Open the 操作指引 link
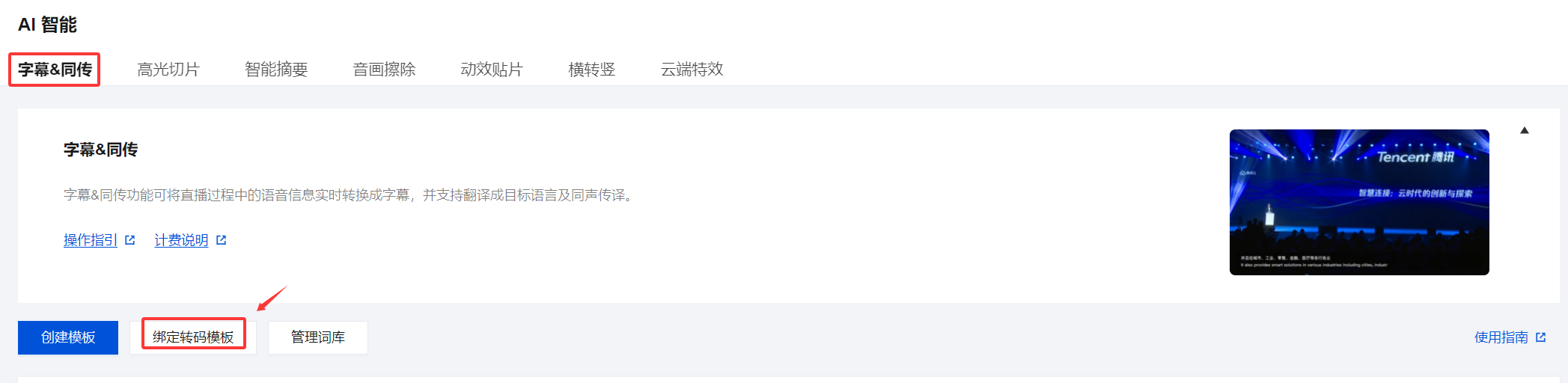Image resolution: width=1568 pixels, height=383 pixels. [91, 240]
